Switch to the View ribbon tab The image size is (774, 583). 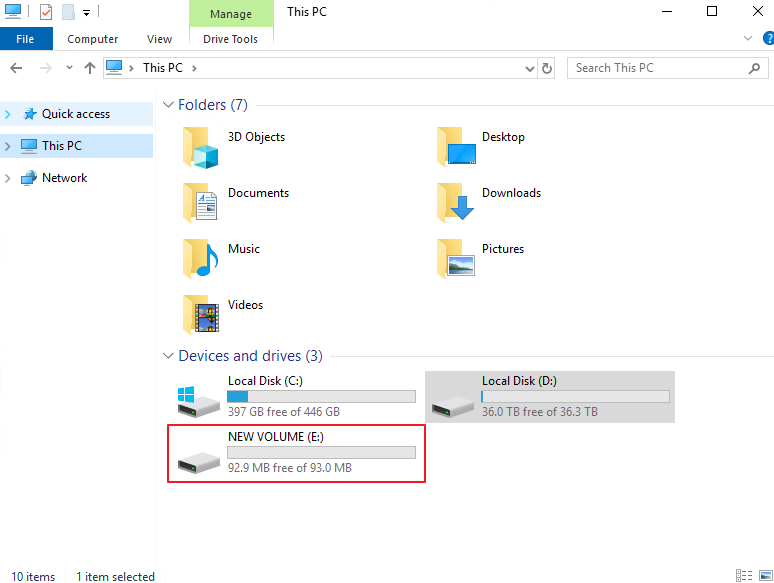click(159, 39)
